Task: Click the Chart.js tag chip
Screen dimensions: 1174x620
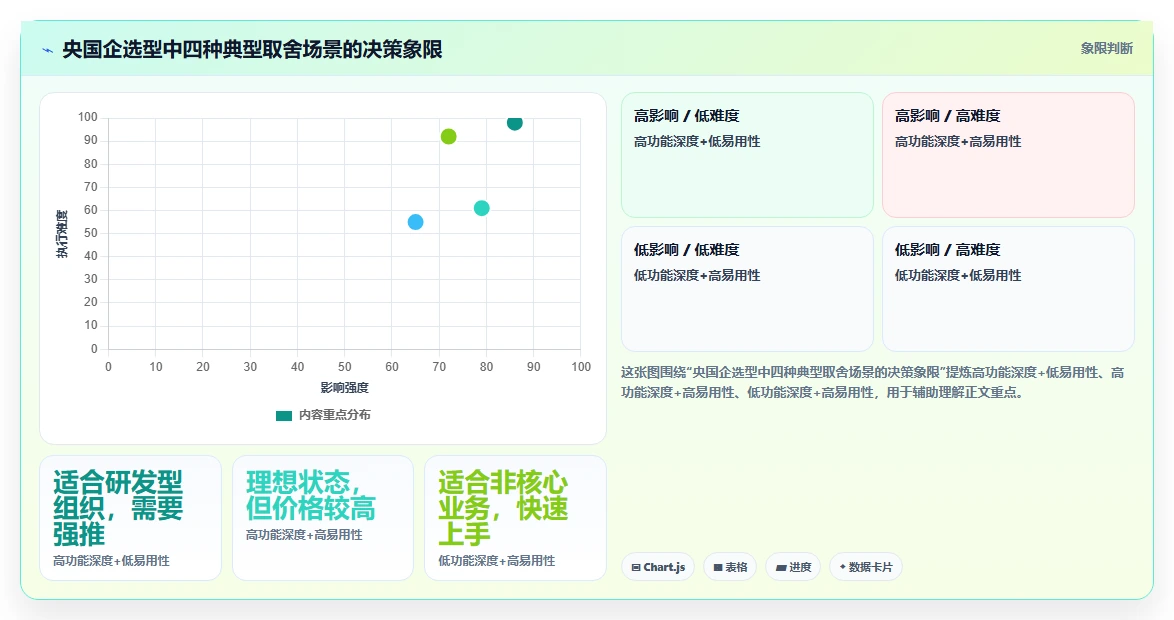Action: pyautogui.click(x=658, y=567)
